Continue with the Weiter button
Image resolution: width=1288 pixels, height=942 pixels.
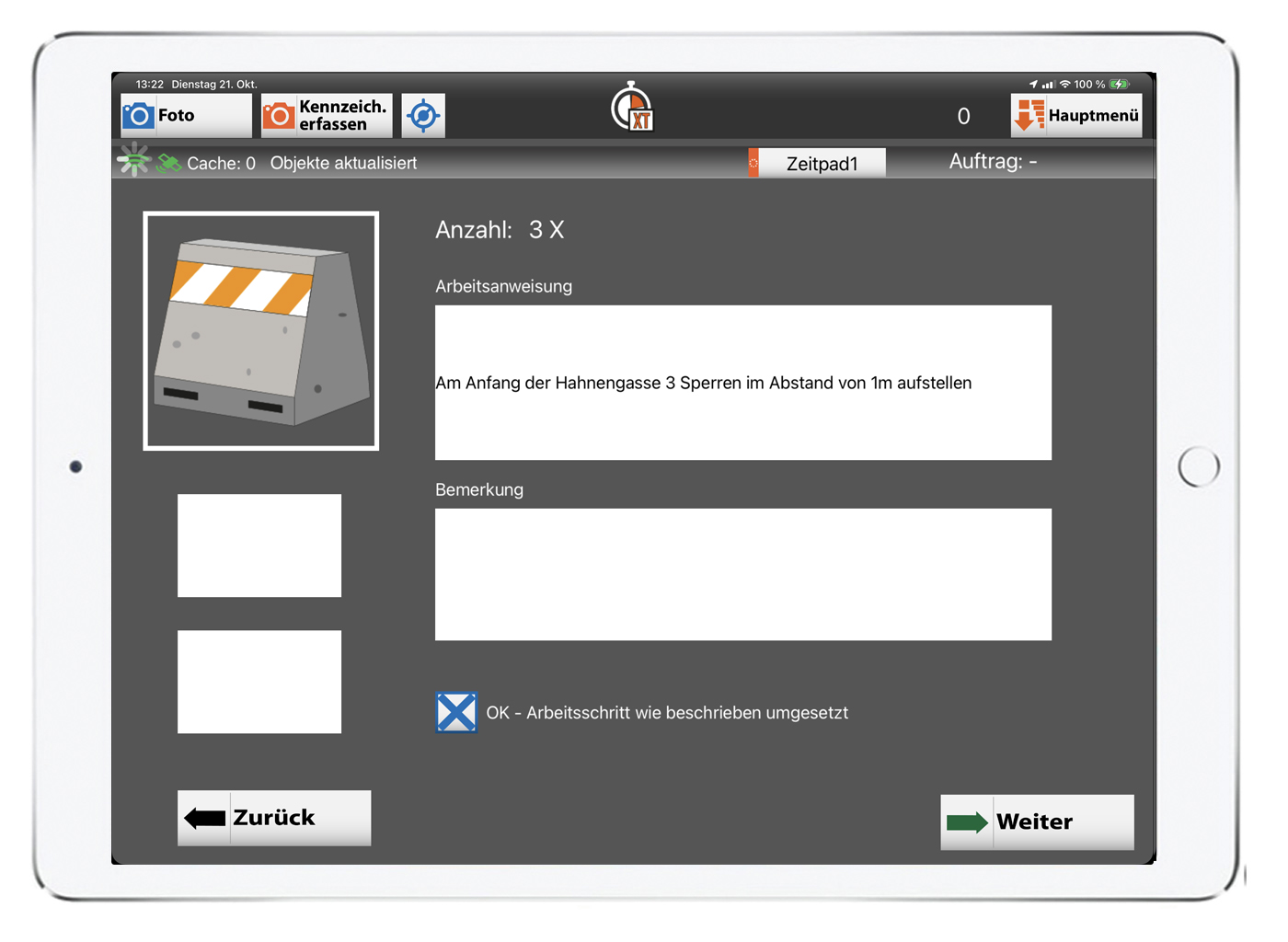1036,821
